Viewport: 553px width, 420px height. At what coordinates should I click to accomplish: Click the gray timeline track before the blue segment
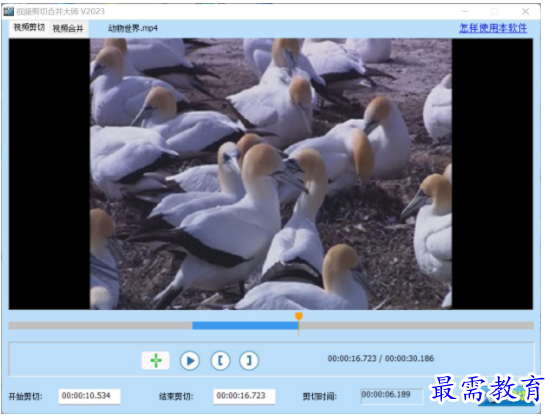(101, 325)
